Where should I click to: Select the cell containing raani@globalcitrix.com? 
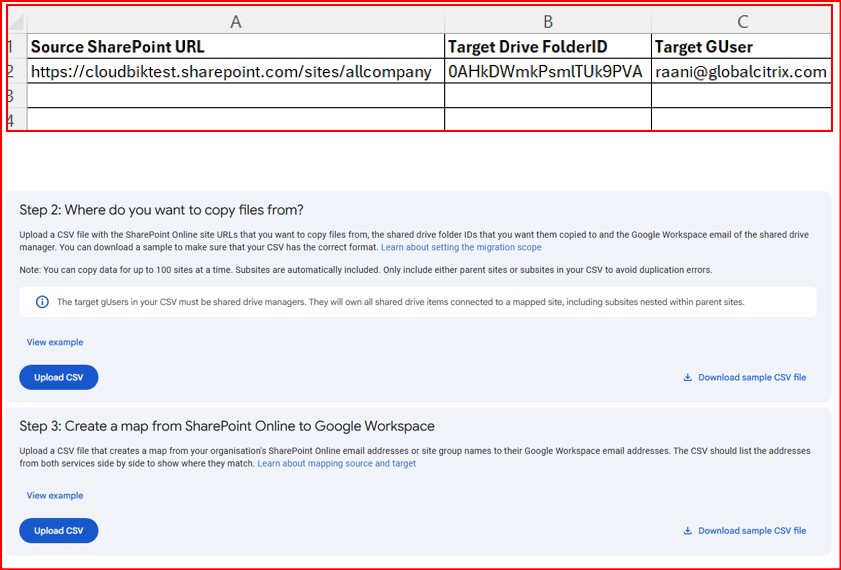[741, 71]
